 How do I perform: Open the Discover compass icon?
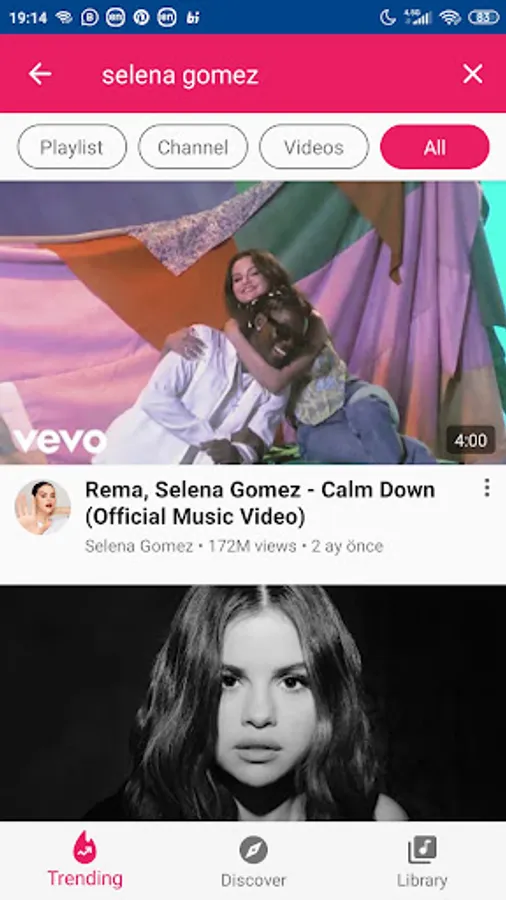(x=253, y=850)
